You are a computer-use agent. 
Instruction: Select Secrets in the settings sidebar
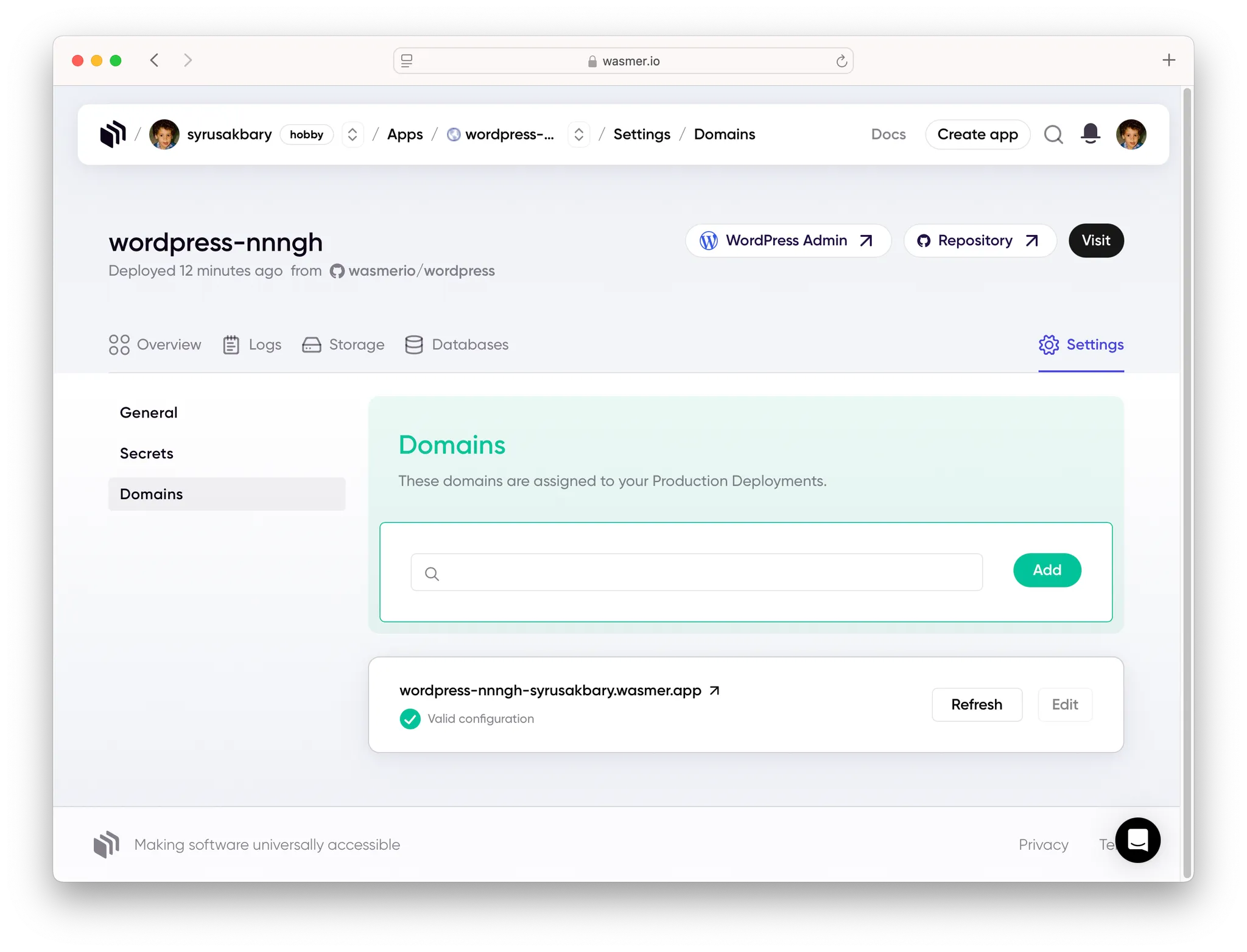point(146,453)
